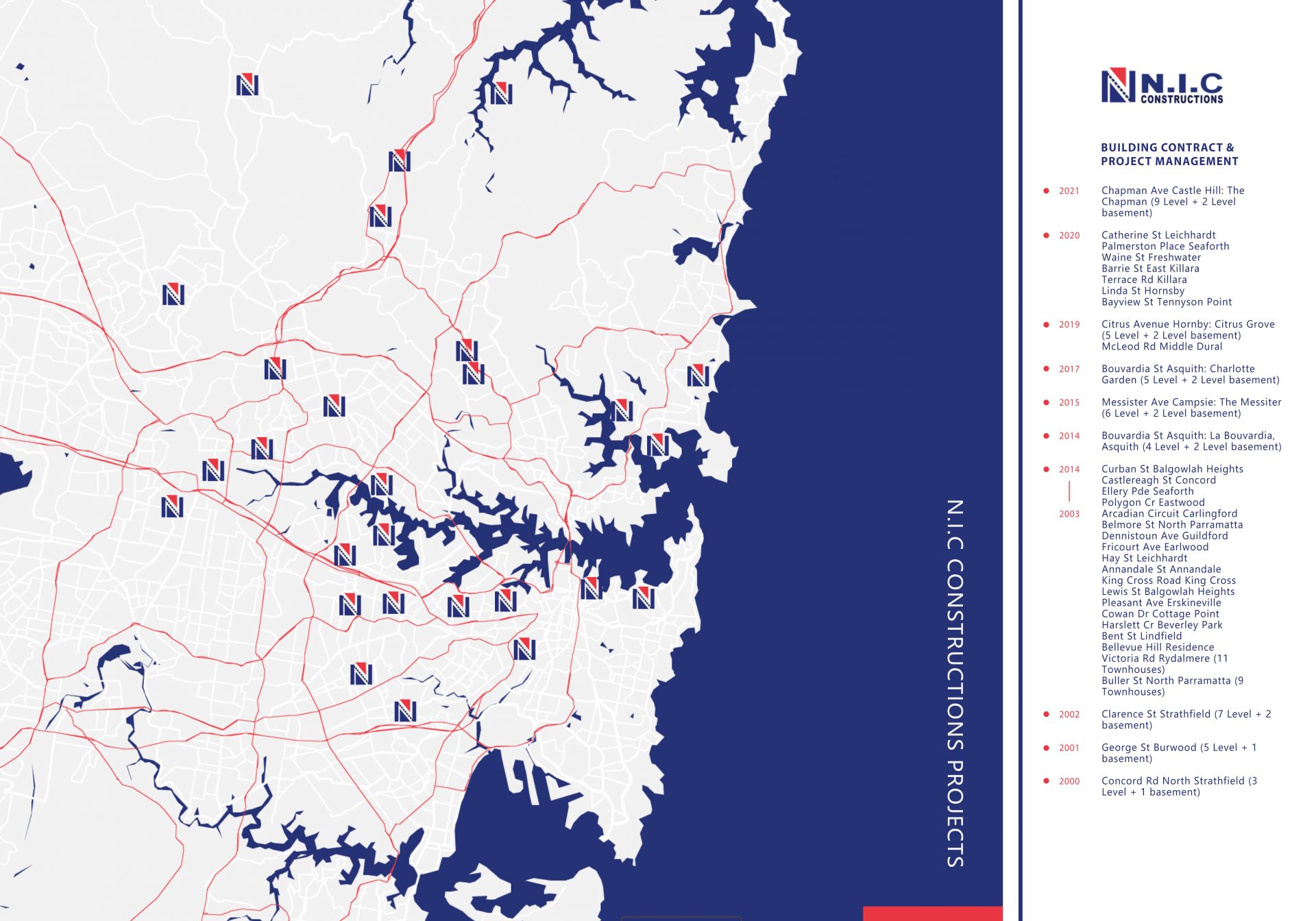Click the pair of stacked markers in the map center
Image resolution: width=1316 pixels, height=921 pixels.
[472, 362]
